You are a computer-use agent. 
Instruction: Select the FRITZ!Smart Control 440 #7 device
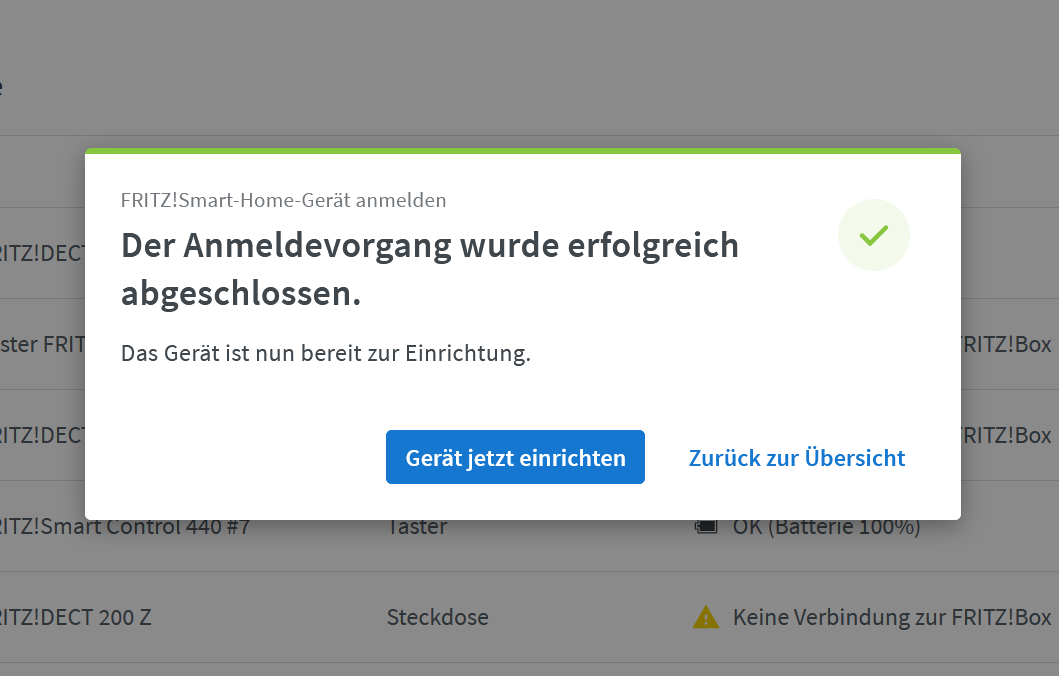[x=125, y=528]
